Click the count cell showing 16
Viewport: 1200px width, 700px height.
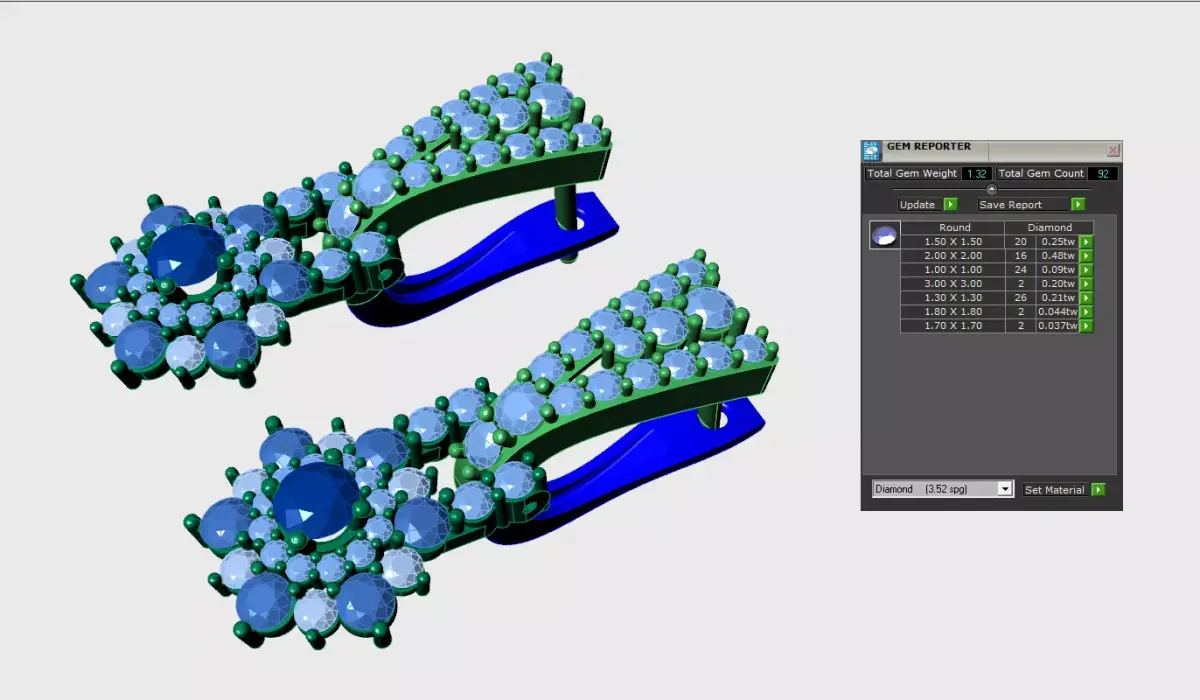pos(1021,255)
